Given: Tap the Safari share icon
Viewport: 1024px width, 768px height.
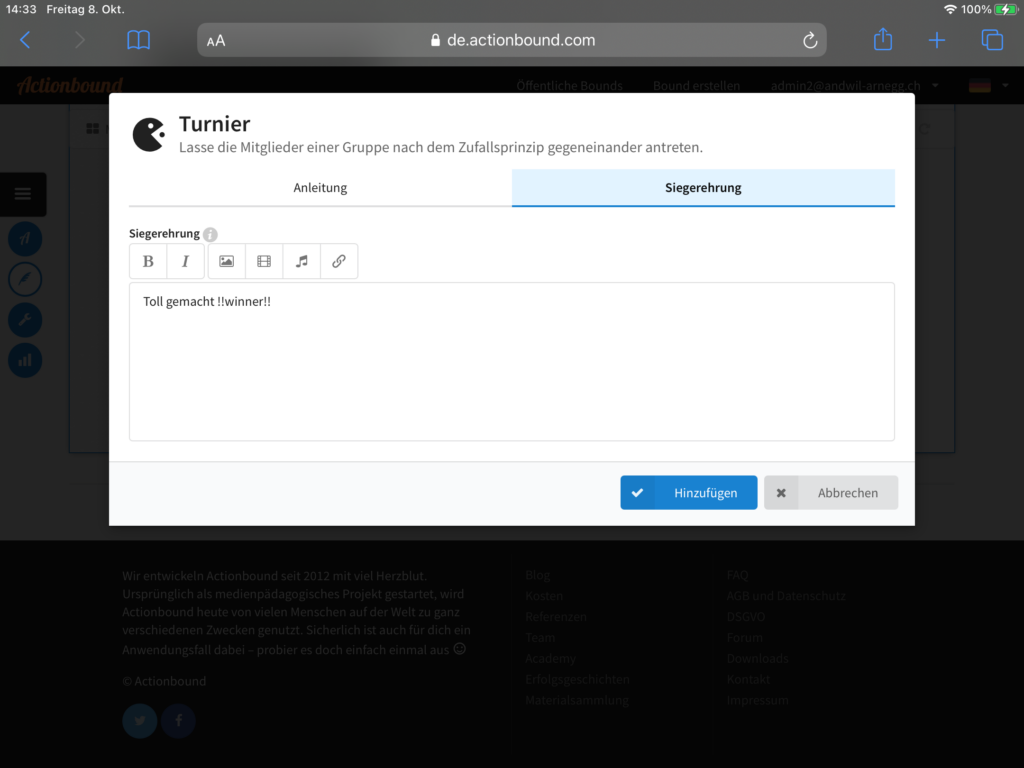Looking at the screenshot, I should (882, 40).
